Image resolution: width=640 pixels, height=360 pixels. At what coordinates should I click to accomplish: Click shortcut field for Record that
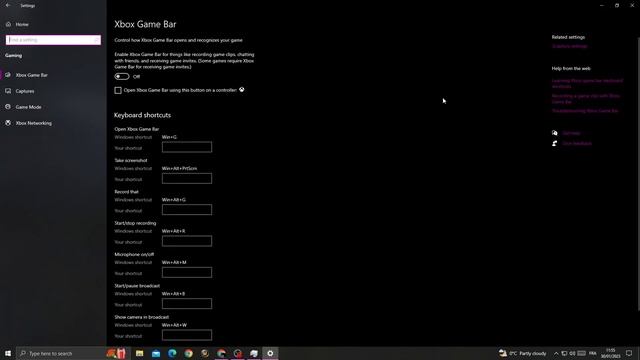tap(187, 210)
